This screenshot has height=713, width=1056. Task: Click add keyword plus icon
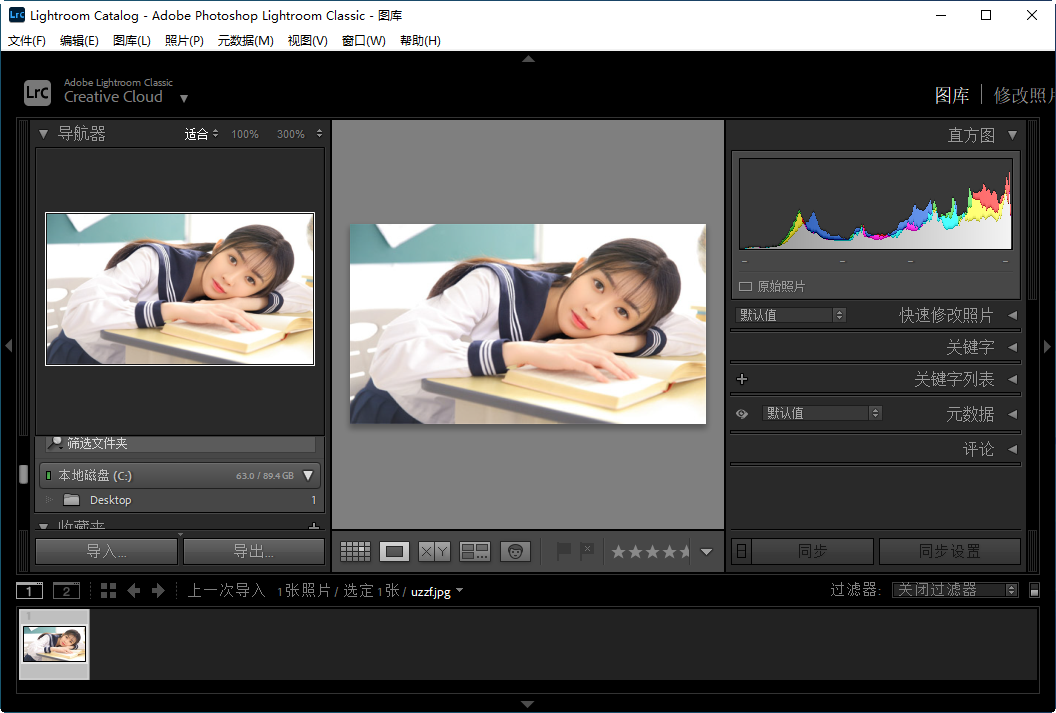[741, 379]
